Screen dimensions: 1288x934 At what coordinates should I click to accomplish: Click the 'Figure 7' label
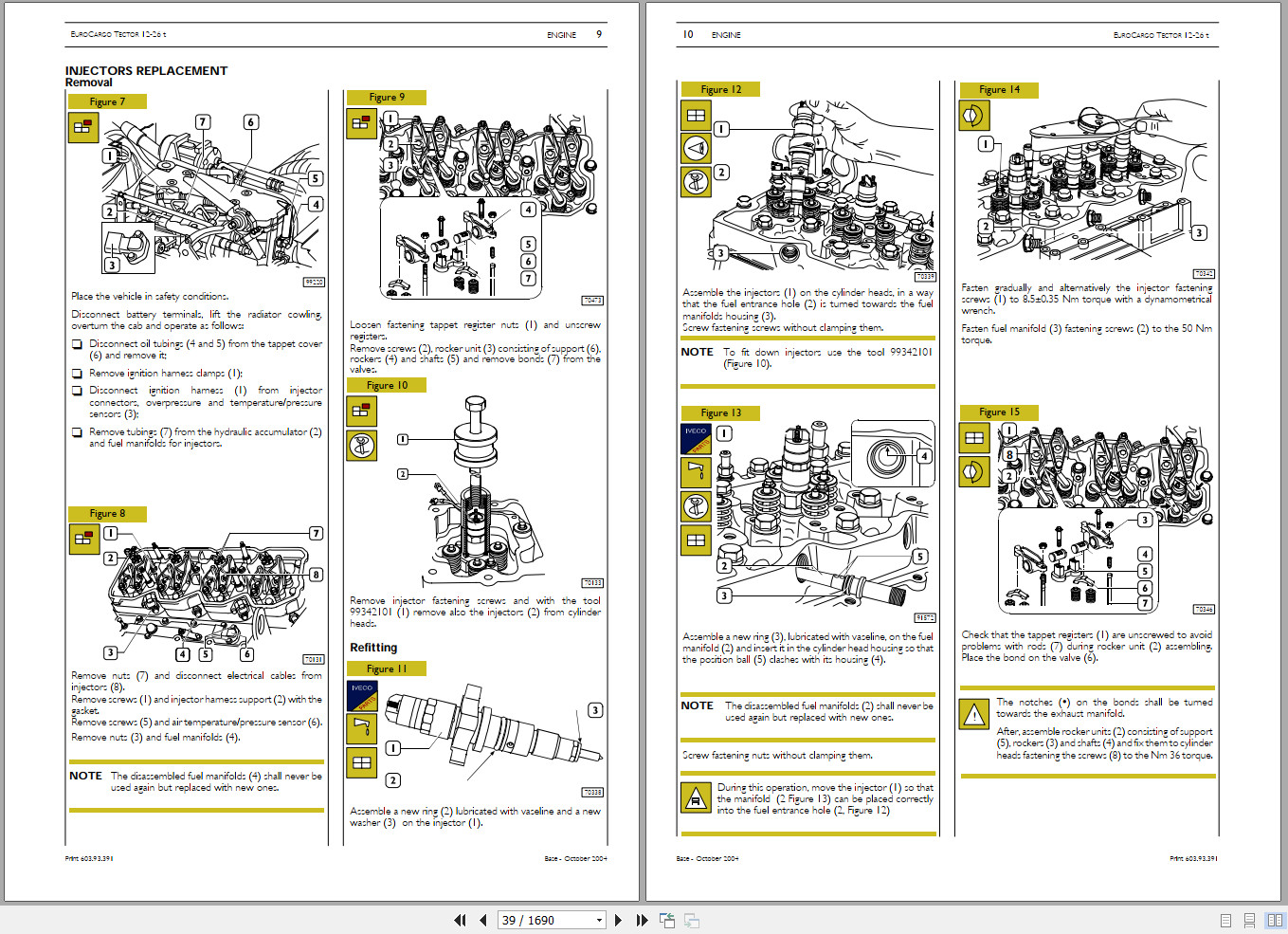[x=107, y=101]
